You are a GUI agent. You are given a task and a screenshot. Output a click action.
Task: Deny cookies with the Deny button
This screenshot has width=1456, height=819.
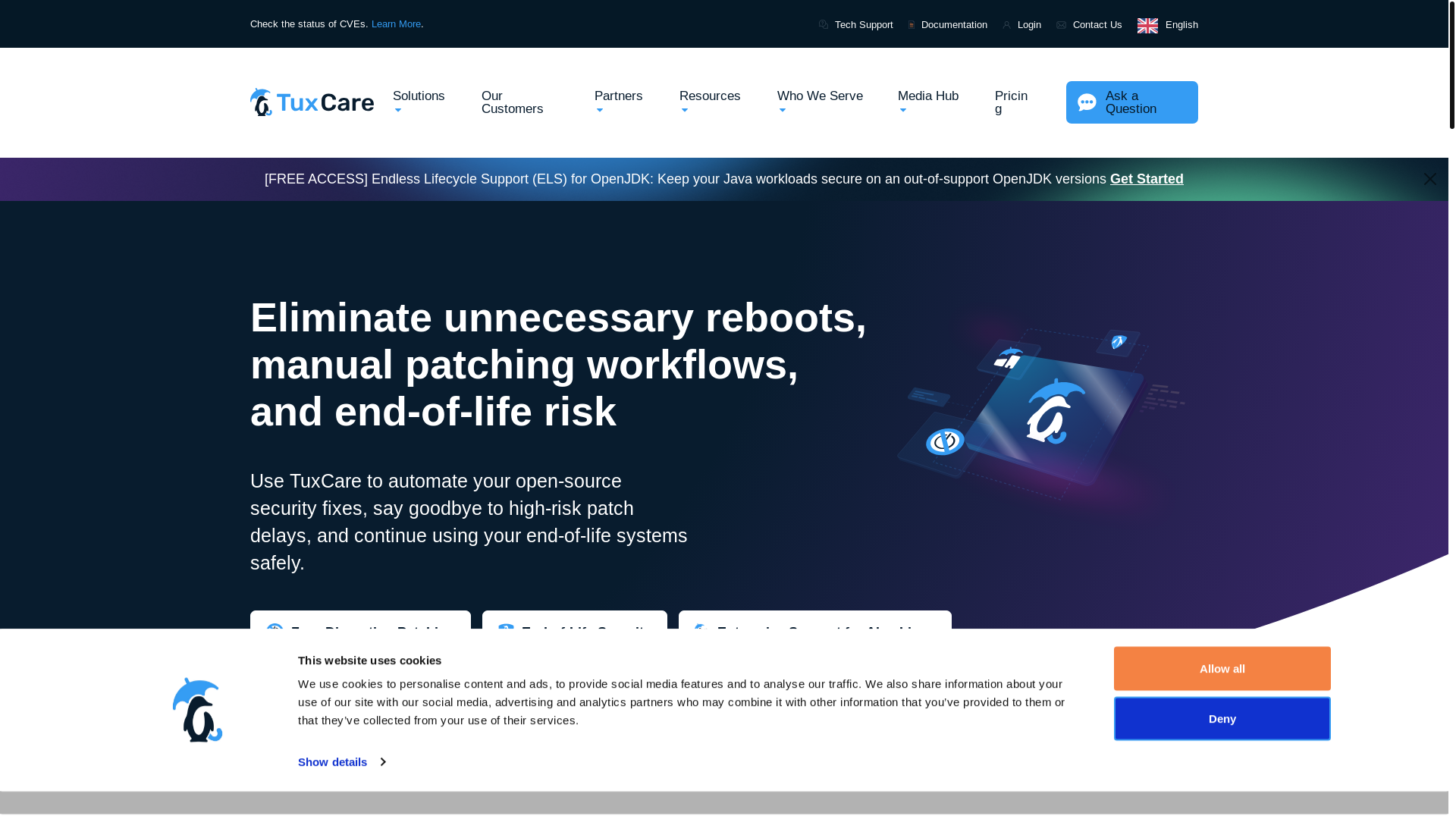[x=1222, y=719]
